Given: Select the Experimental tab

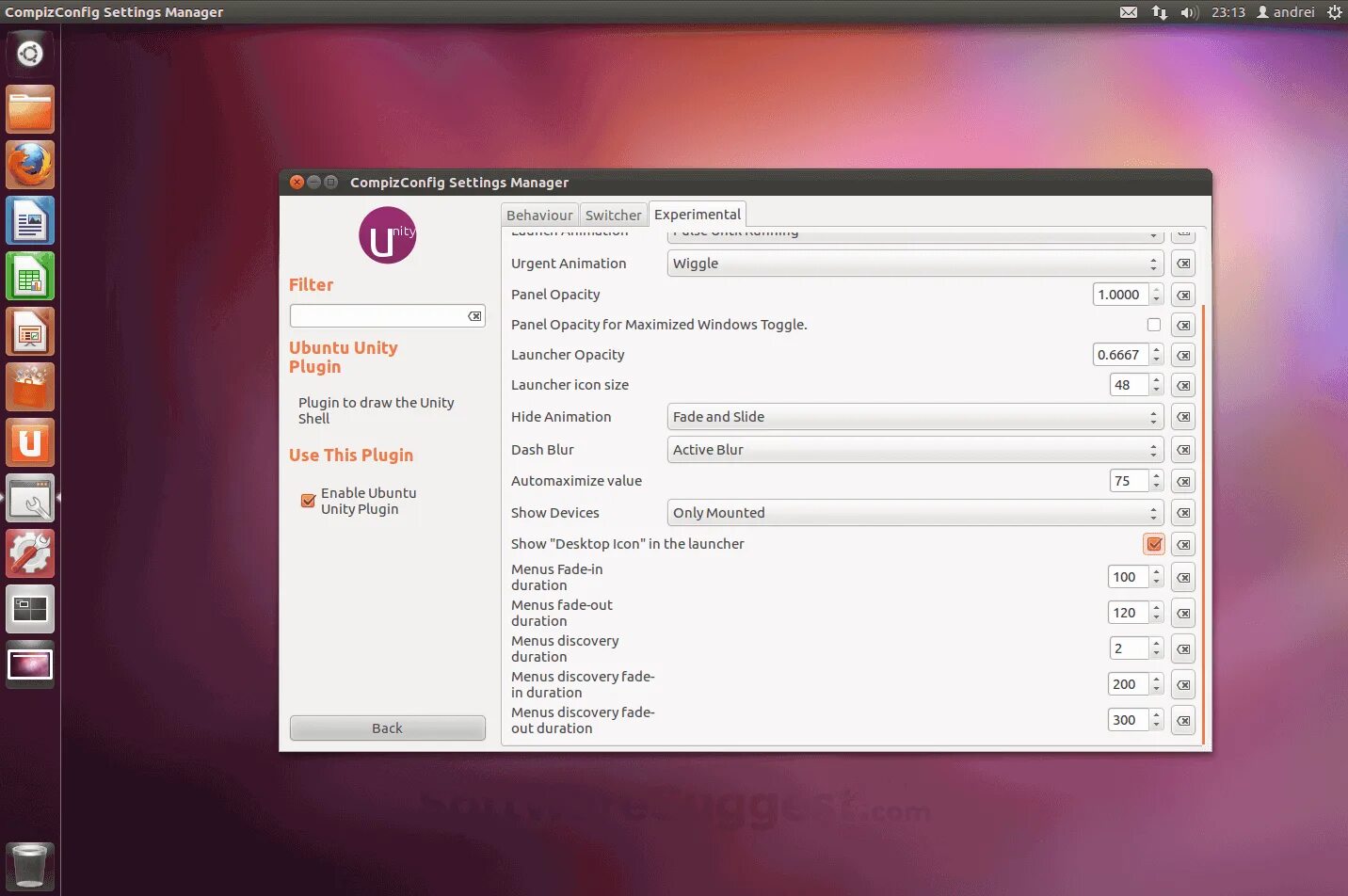Looking at the screenshot, I should (x=698, y=215).
